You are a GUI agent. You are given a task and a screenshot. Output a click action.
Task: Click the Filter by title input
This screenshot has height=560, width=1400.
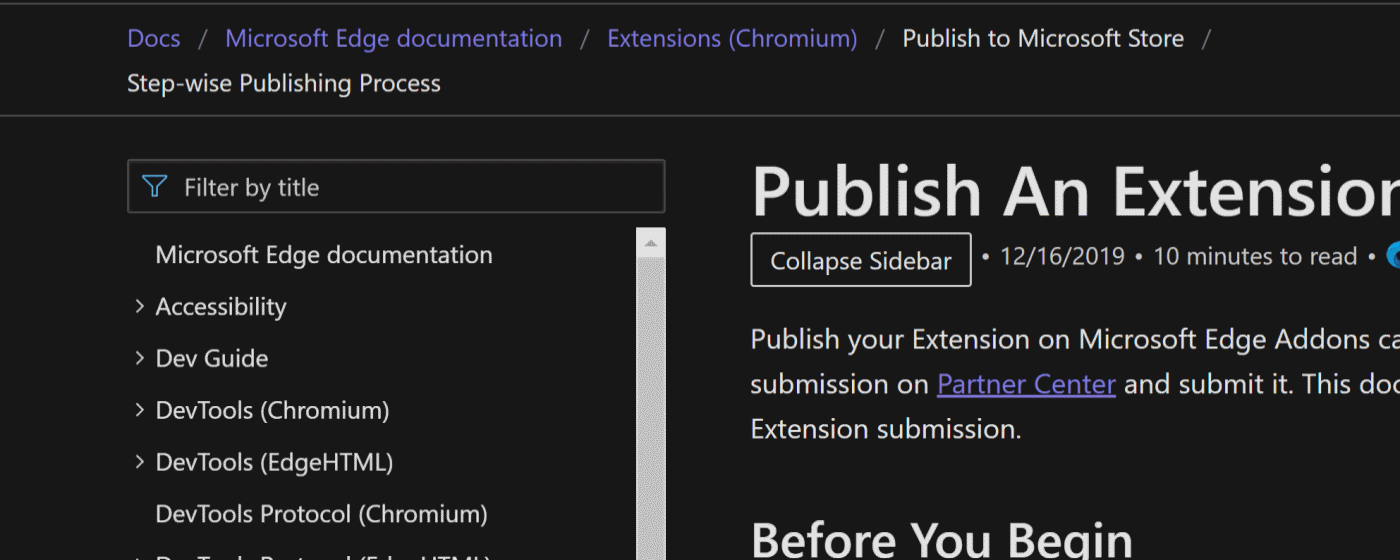click(396, 187)
